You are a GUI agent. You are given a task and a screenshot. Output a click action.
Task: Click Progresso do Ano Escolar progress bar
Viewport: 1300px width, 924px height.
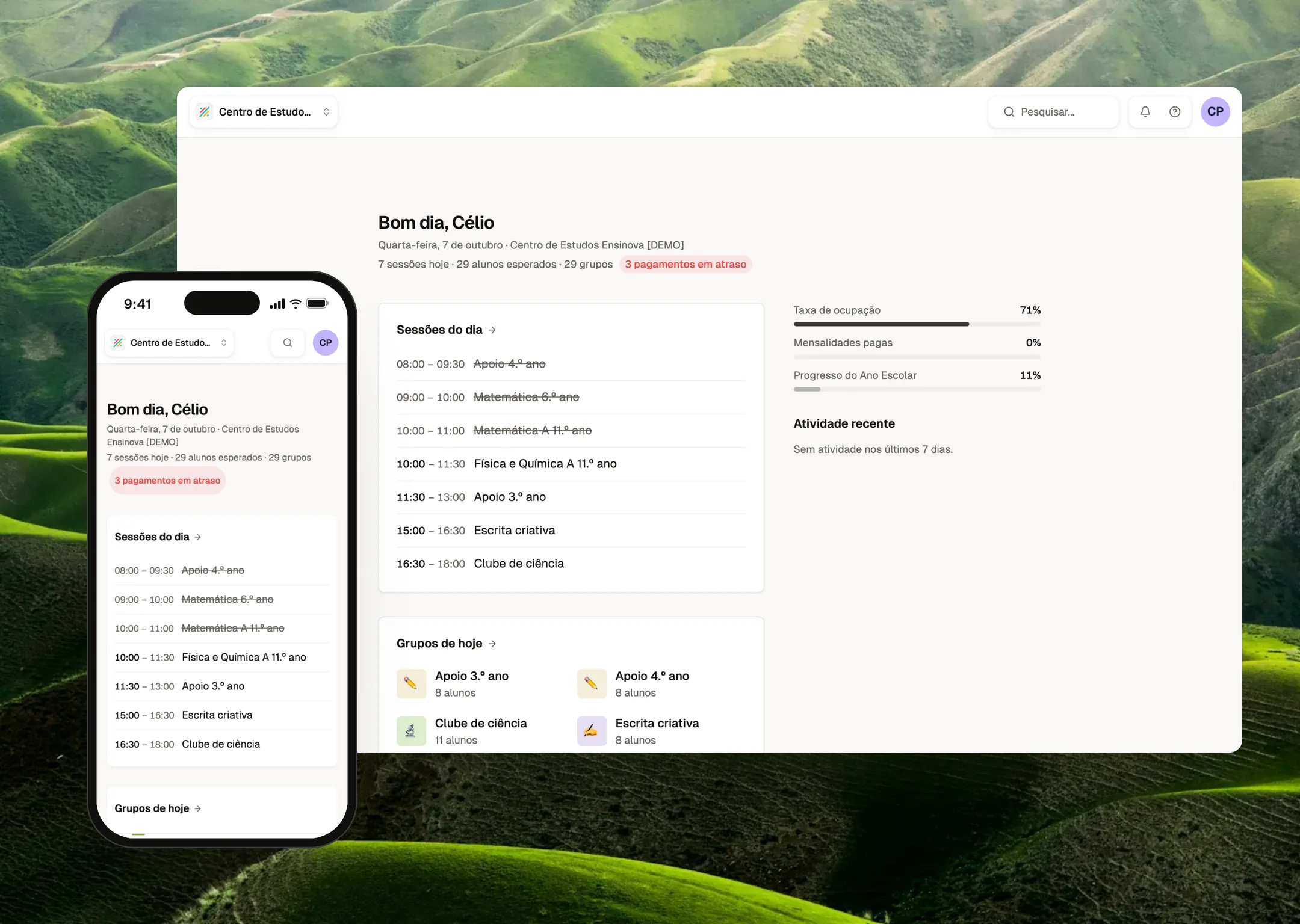[917, 389]
